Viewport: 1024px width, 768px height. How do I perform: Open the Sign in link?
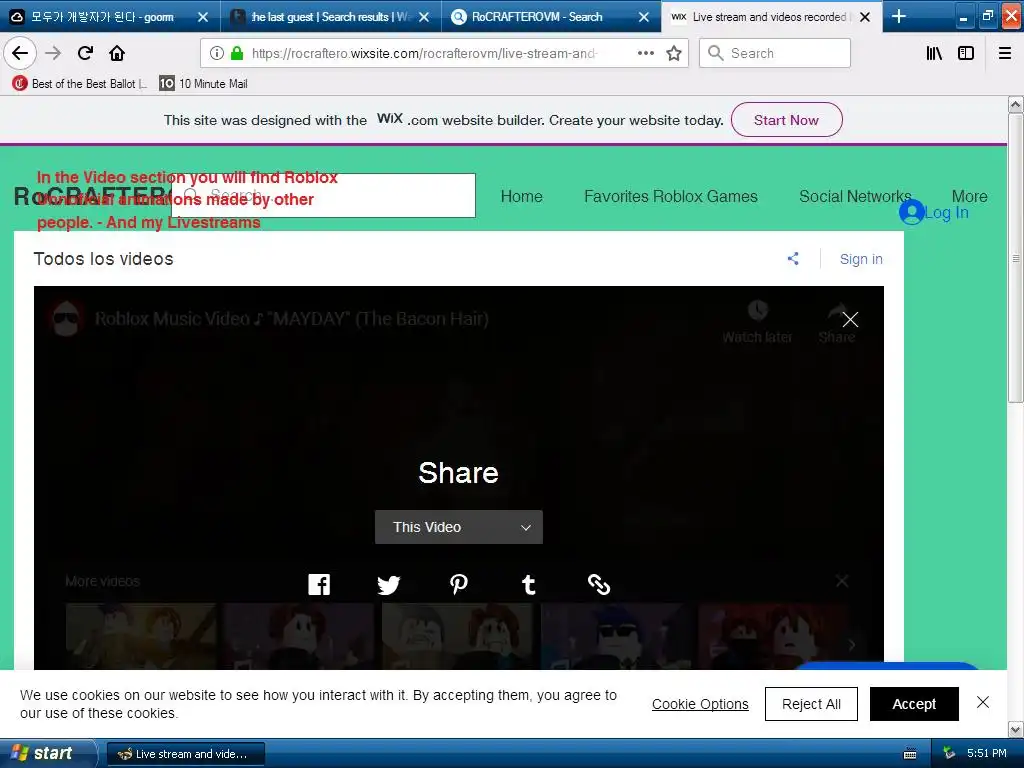861,259
